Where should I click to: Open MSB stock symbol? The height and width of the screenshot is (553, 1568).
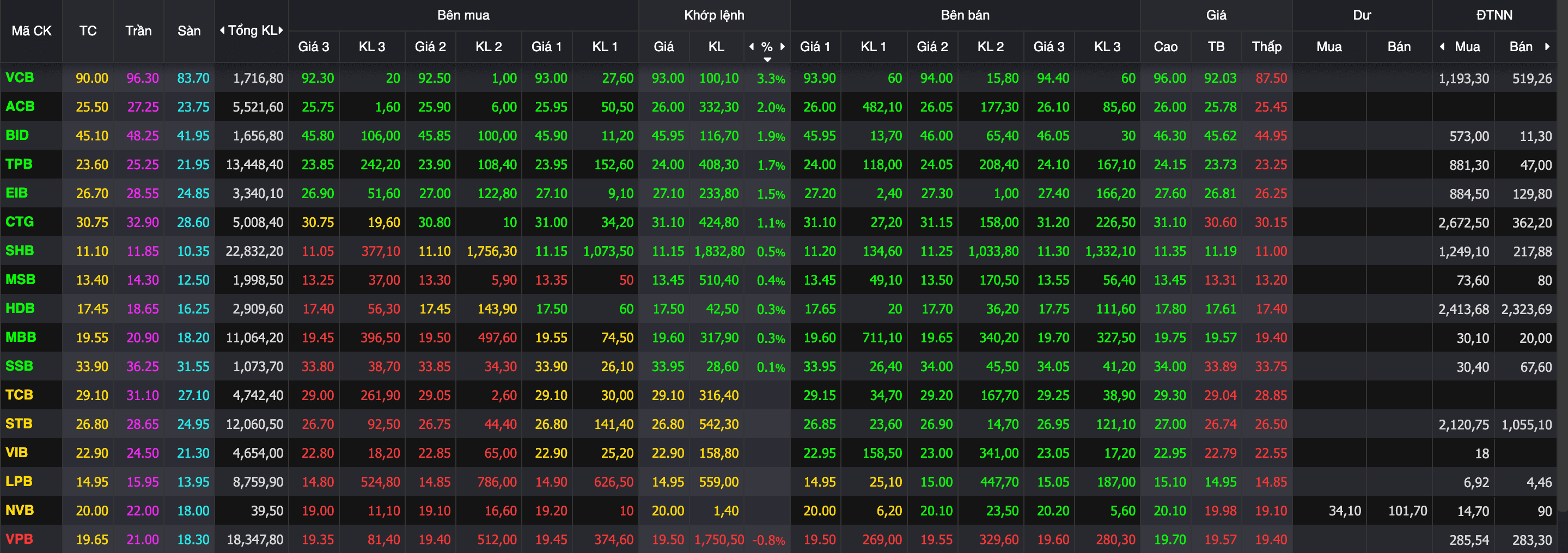[20, 280]
